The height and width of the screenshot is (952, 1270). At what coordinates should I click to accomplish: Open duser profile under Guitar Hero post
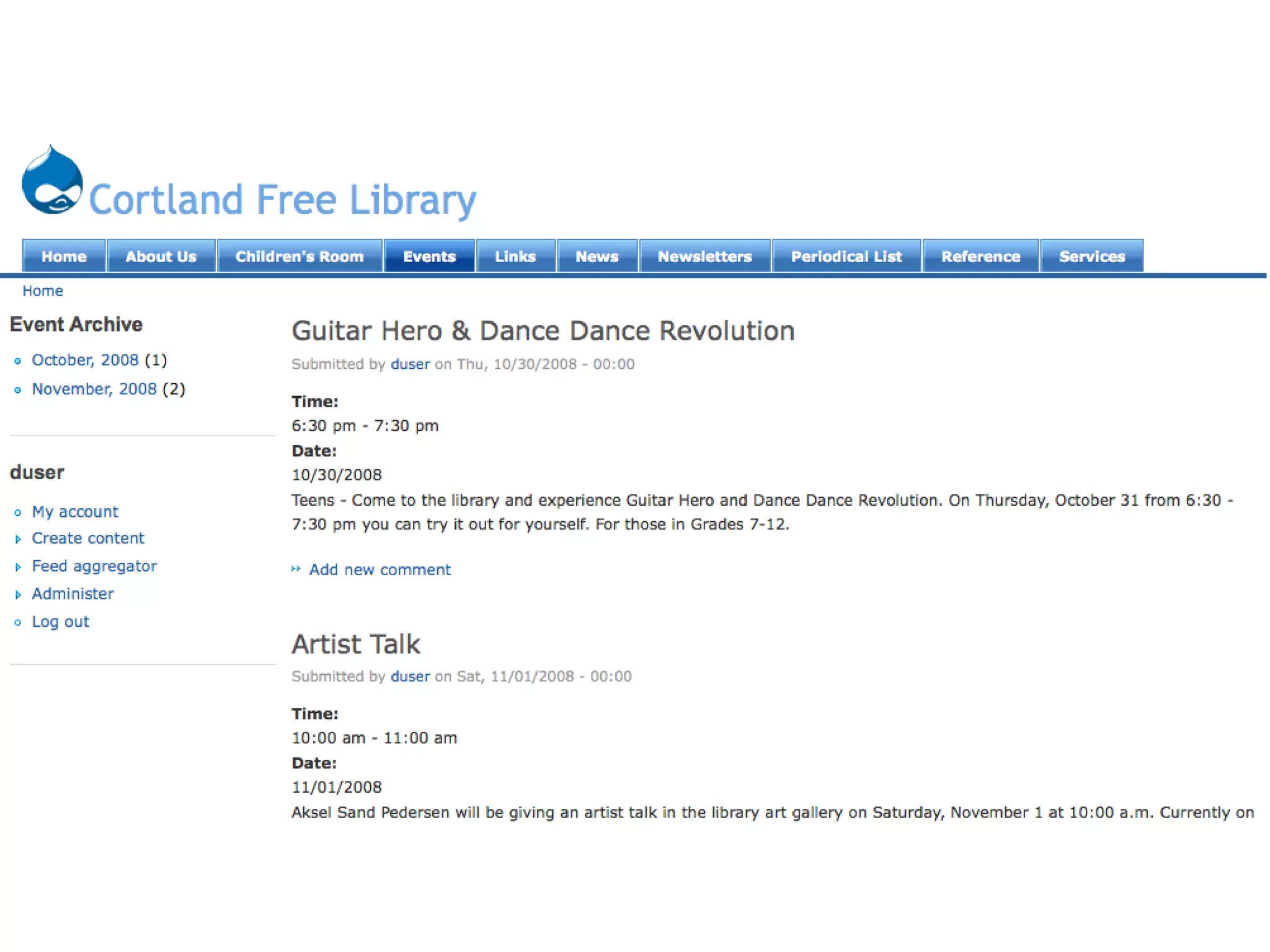[410, 364]
